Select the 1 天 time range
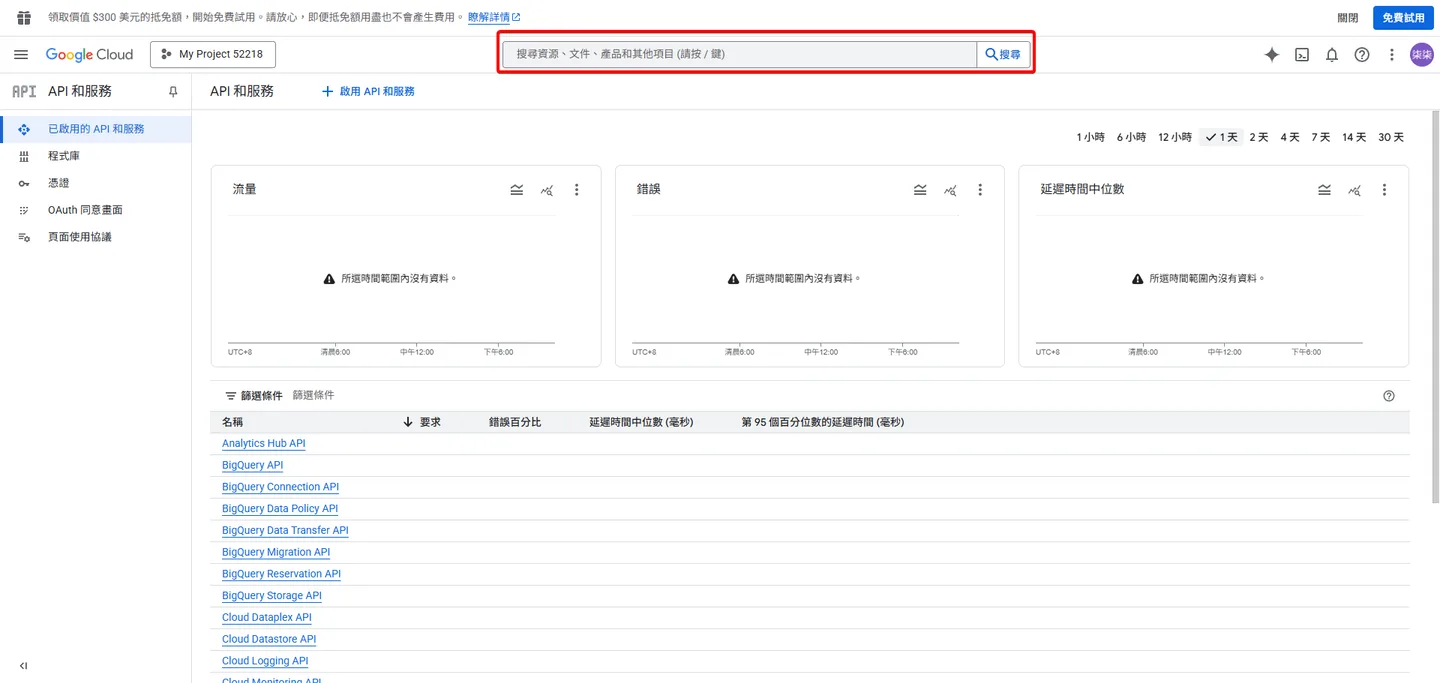 1221,137
